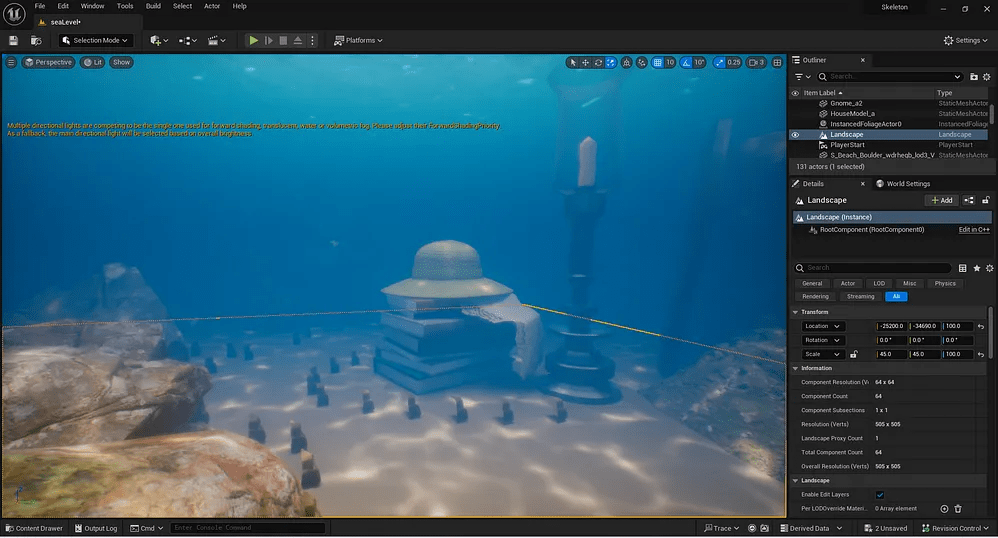Click the Scale lock icon in Transform
Viewport: 998px width, 538px height.
tap(853, 354)
